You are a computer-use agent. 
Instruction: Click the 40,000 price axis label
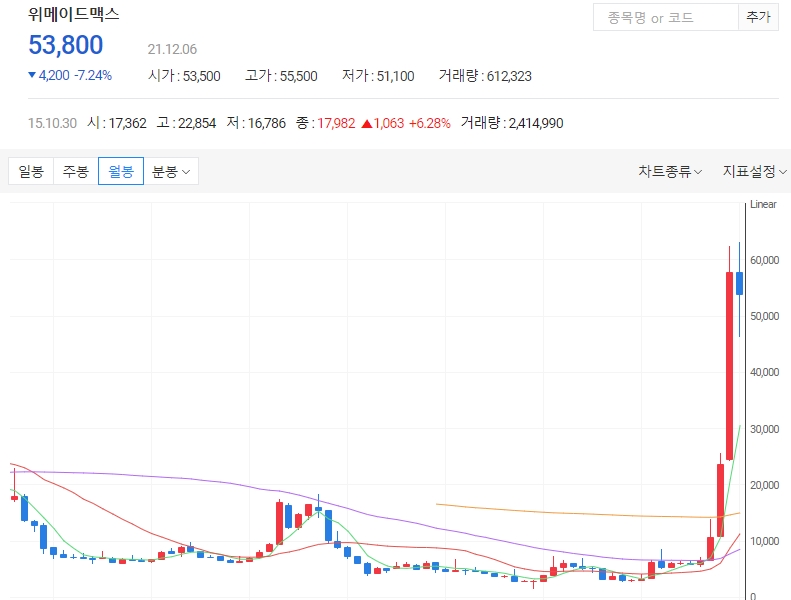pos(765,372)
